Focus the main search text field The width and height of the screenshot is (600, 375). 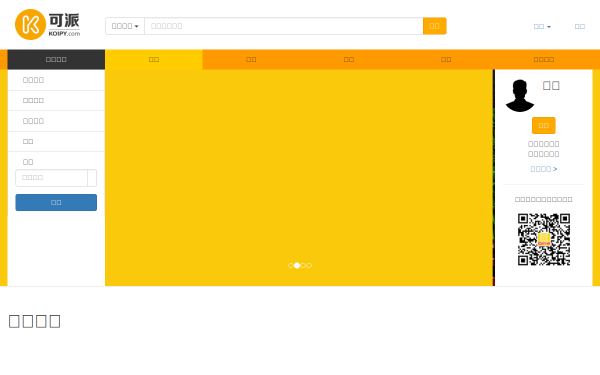(x=284, y=26)
